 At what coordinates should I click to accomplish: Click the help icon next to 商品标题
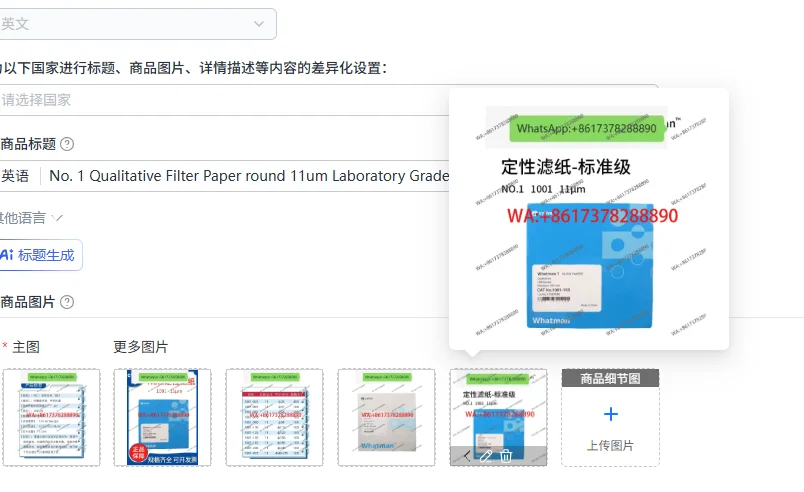67,144
